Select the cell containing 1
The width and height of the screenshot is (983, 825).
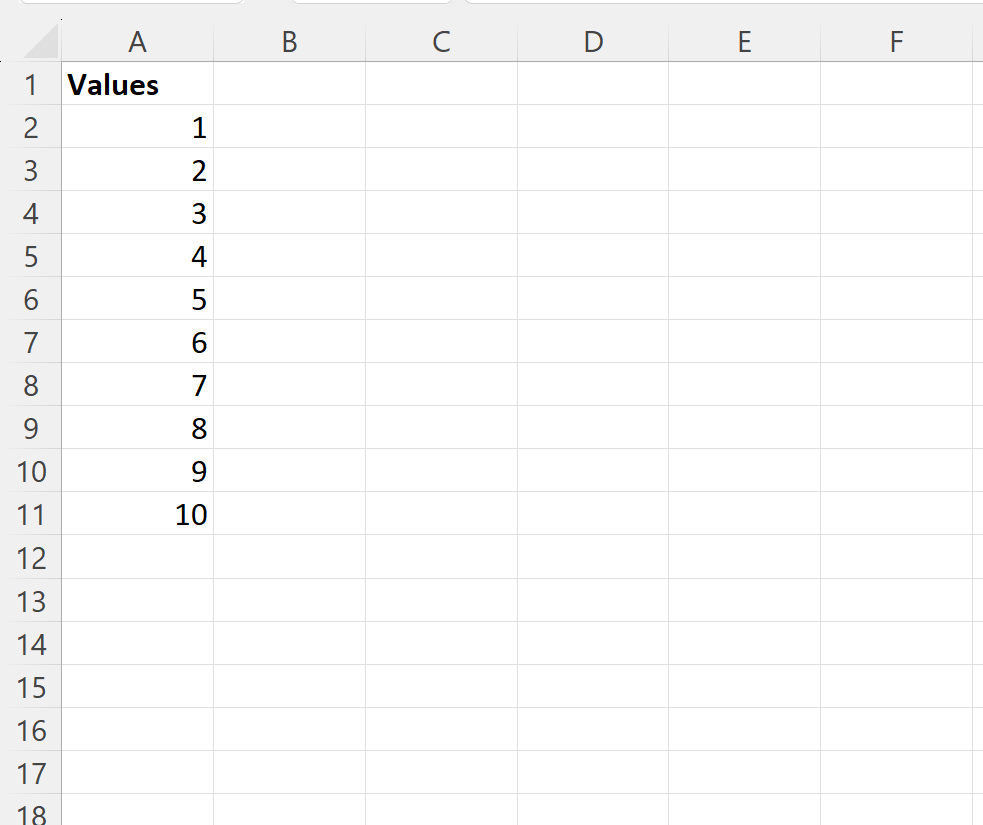[x=137, y=127]
